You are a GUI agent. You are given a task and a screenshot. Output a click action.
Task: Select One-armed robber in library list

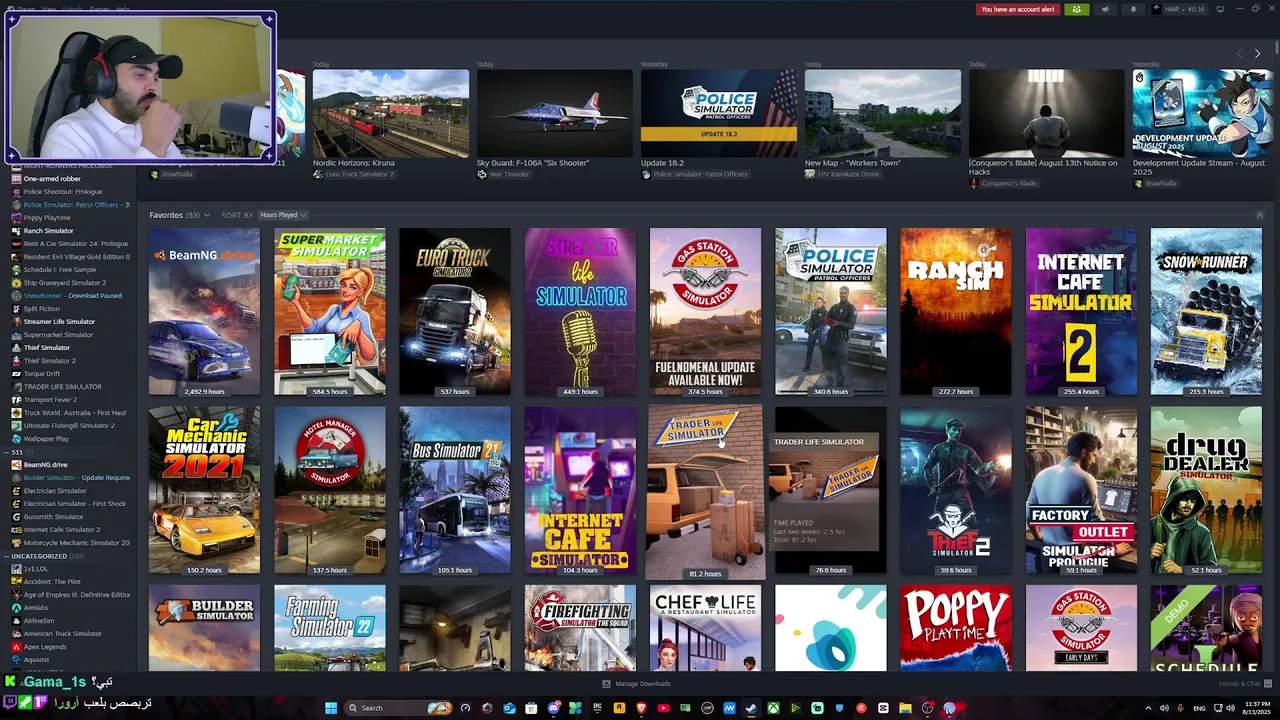pyautogui.click(x=52, y=179)
